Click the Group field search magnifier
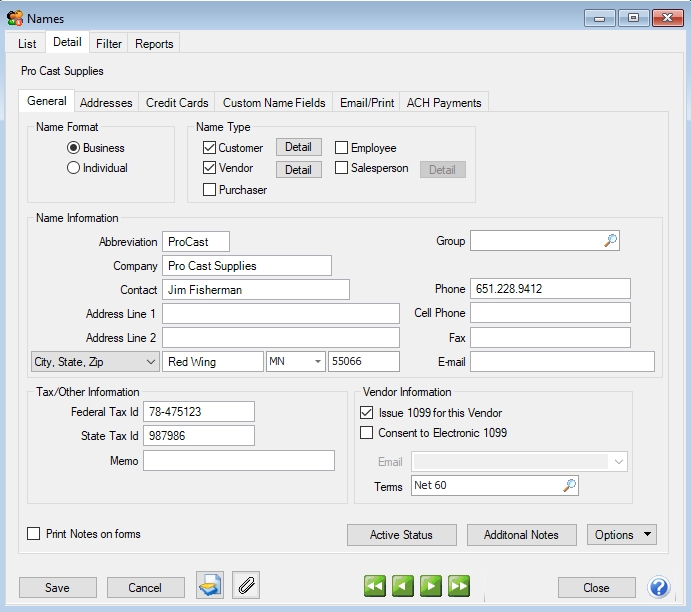Viewport: 691px width, 612px height. pyautogui.click(x=610, y=241)
